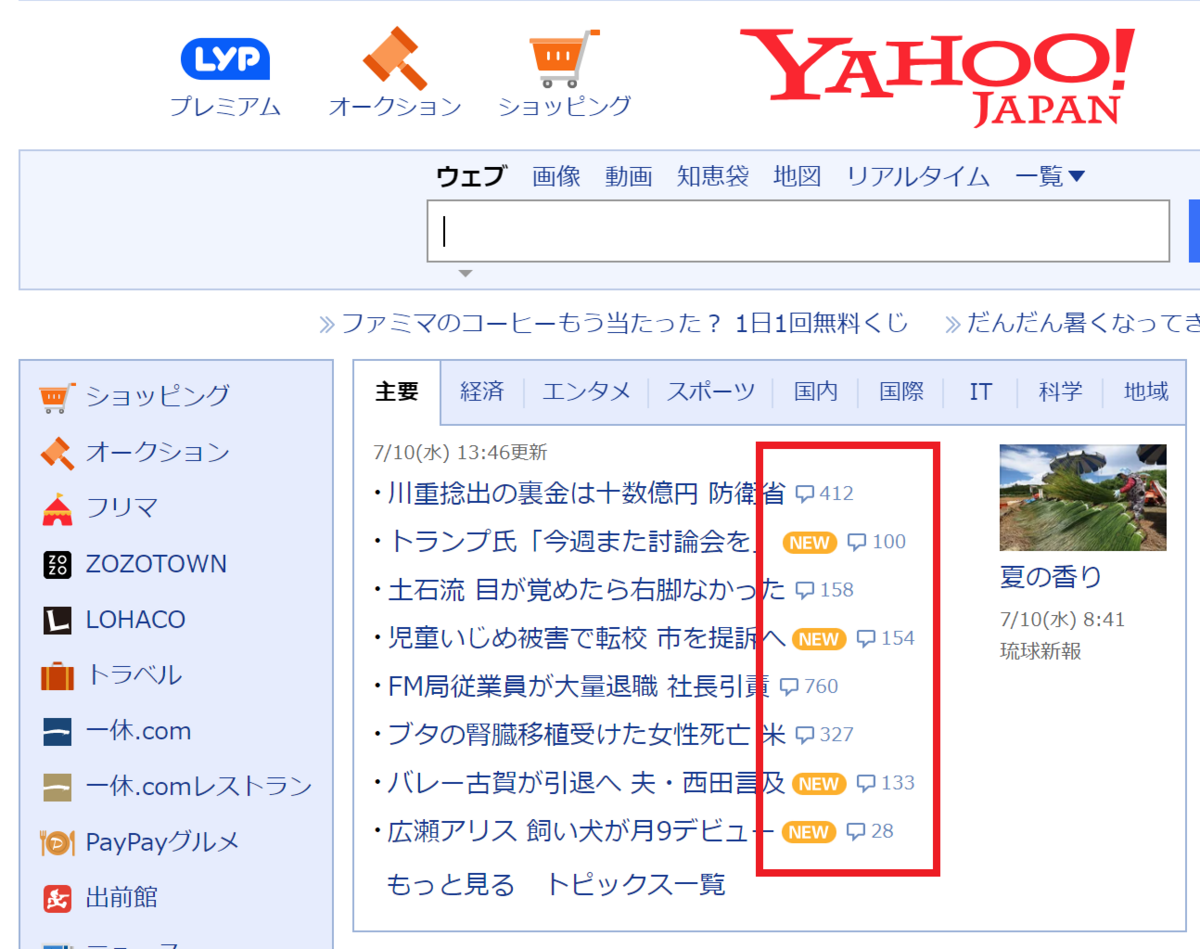This screenshot has width=1200, height=949.
Task: Click もっと見る link
Action: pos(450,885)
